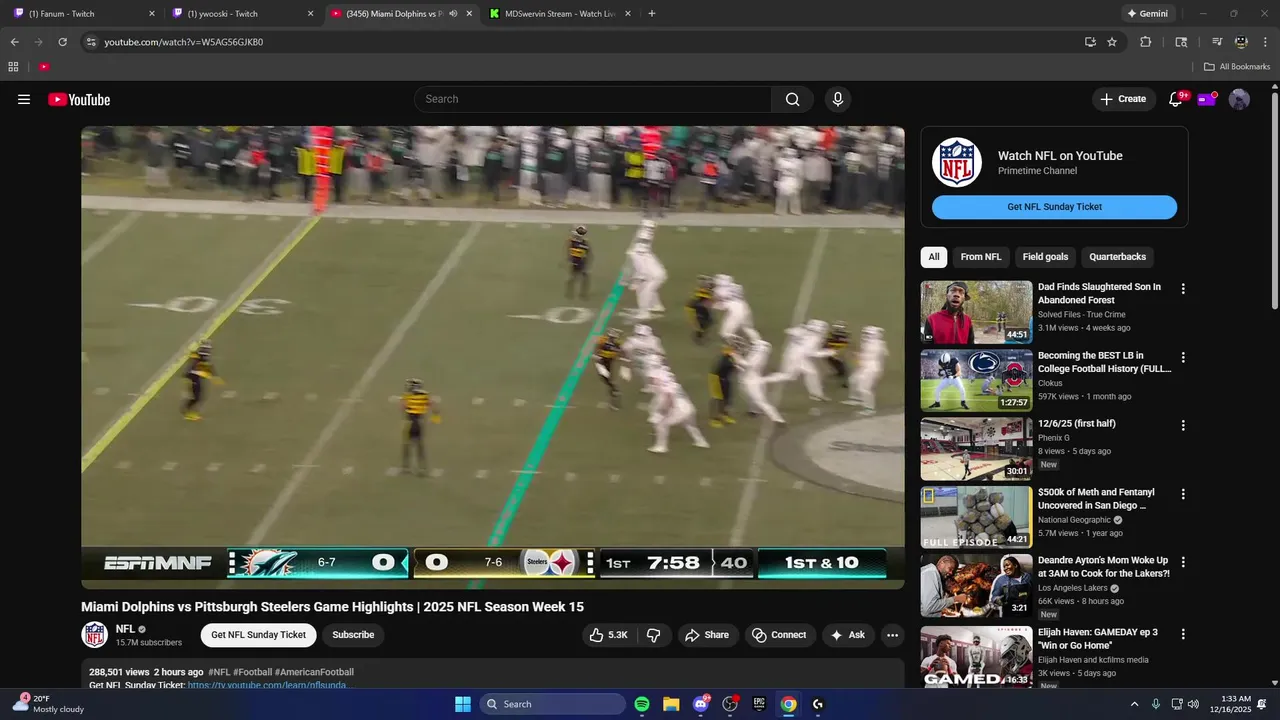Screen dimensions: 1280x720
Task: Open the YouTube account avatar menu
Action: (x=1239, y=99)
